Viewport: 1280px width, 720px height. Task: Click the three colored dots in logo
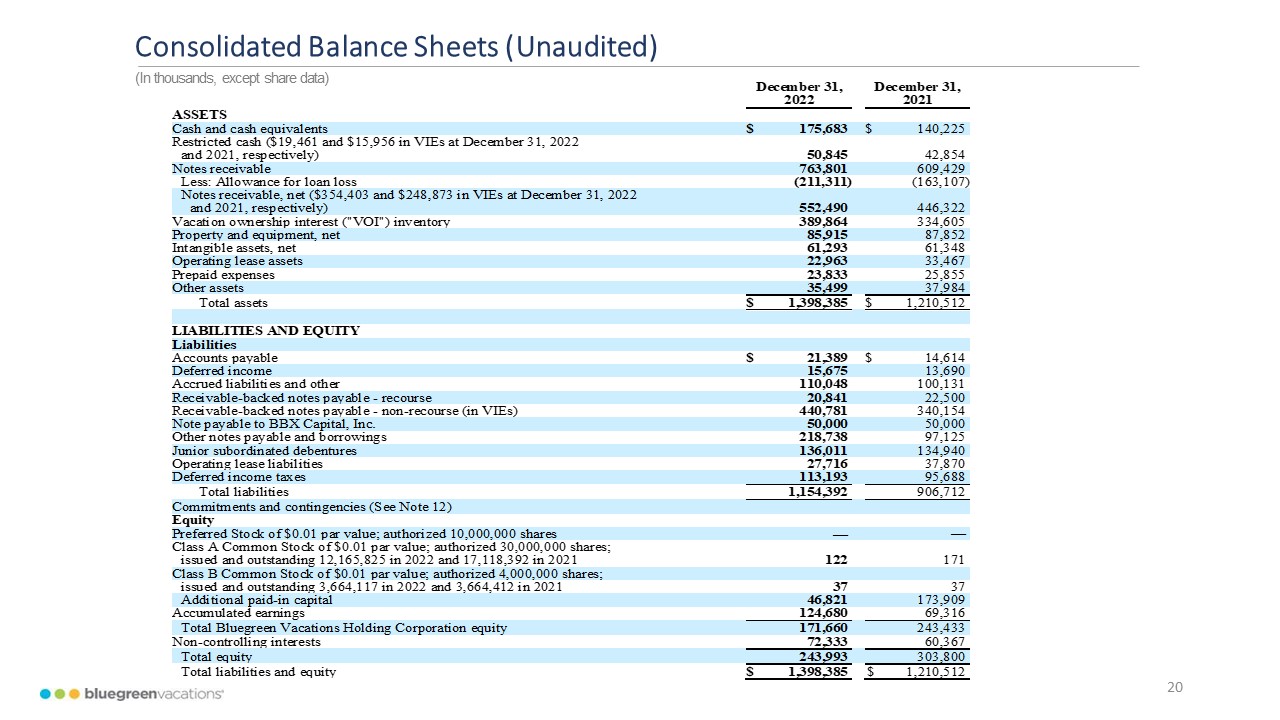(x=60, y=694)
